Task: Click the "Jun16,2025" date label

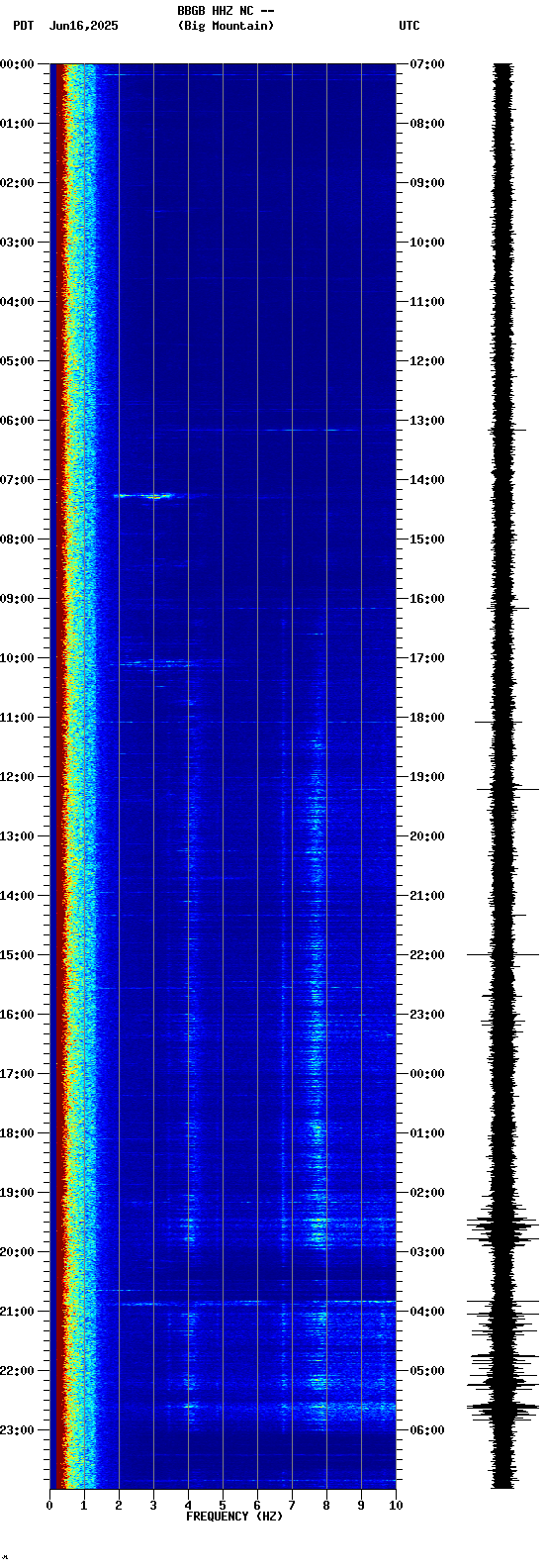Action: click(84, 26)
